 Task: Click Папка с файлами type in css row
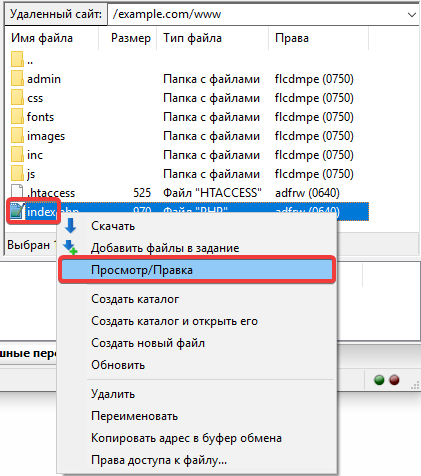(x=211, y=98)
